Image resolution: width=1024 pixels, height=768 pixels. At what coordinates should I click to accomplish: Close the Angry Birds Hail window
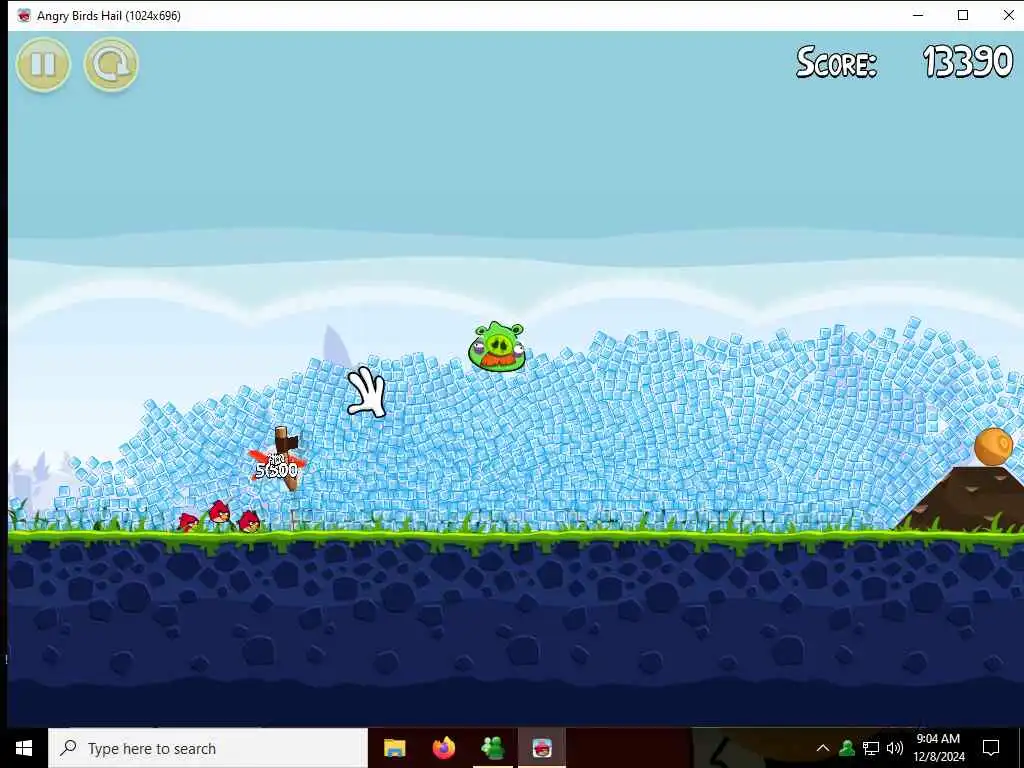click(x=1008, y=15)
